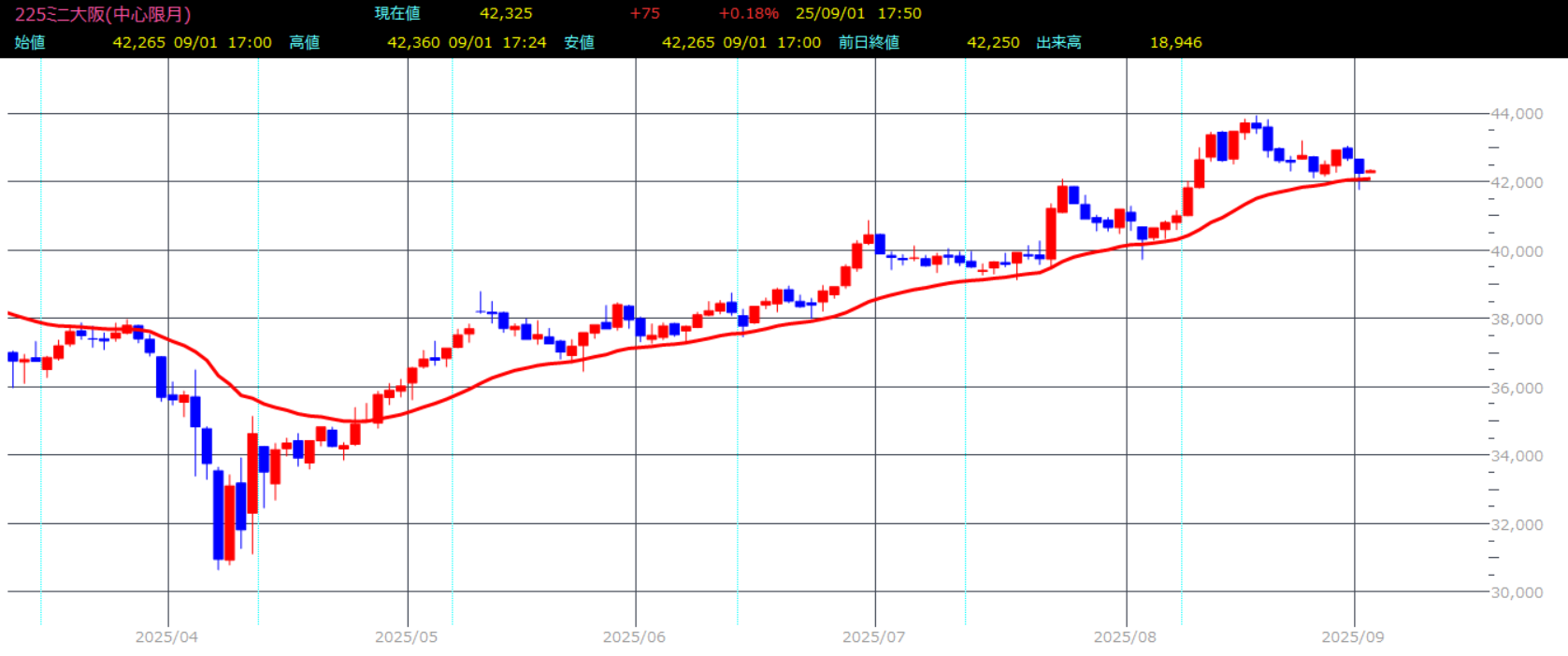
Task: Select the volume value 18,946
Action: click(1175, 43)
